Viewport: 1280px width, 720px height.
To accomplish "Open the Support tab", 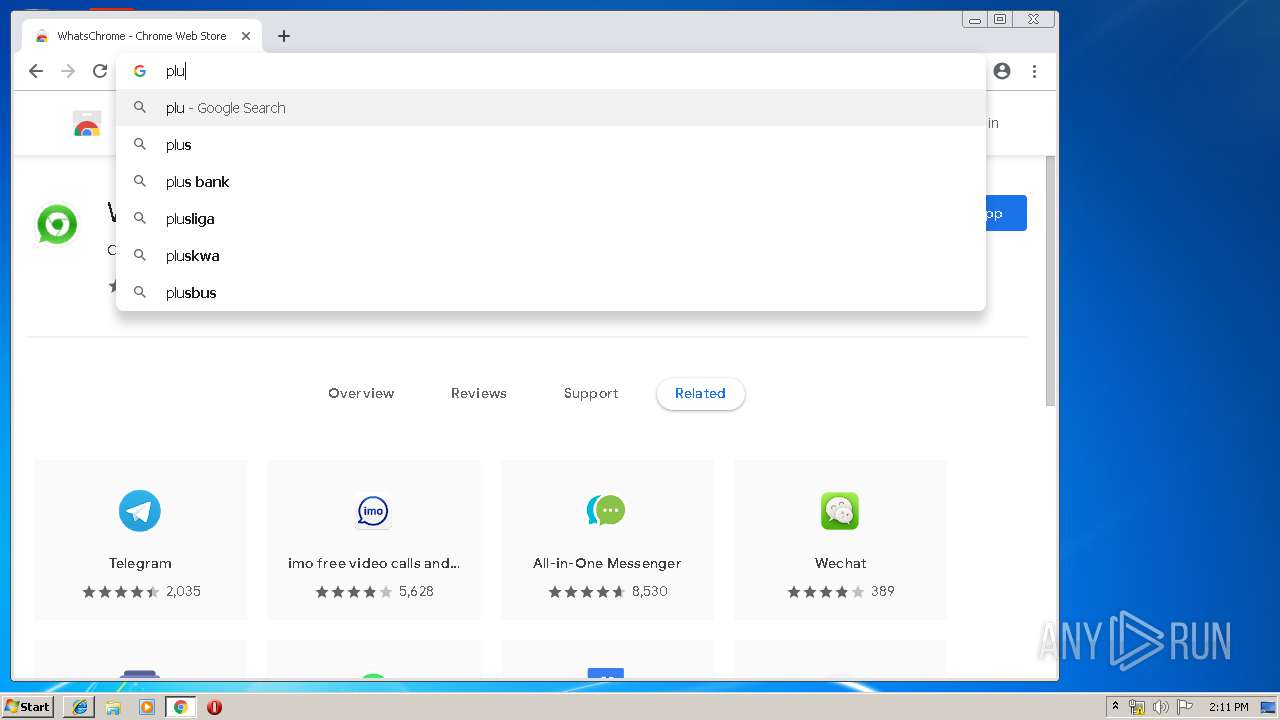I will [x=591, y=393].
